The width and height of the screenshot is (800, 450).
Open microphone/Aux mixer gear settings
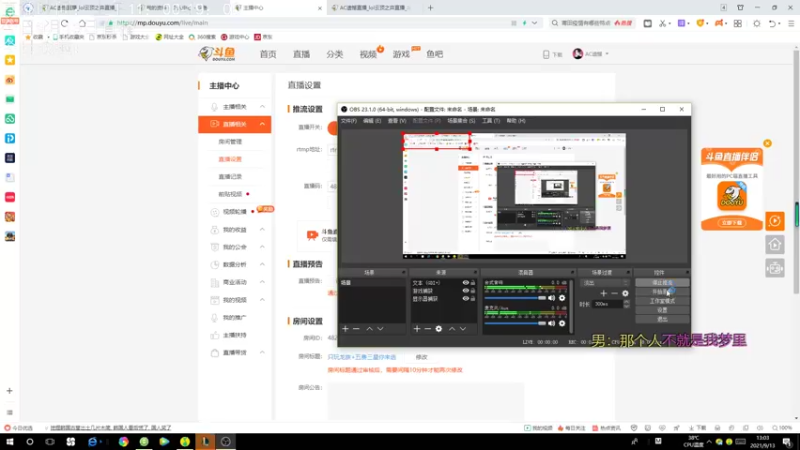tap(562, 323)
